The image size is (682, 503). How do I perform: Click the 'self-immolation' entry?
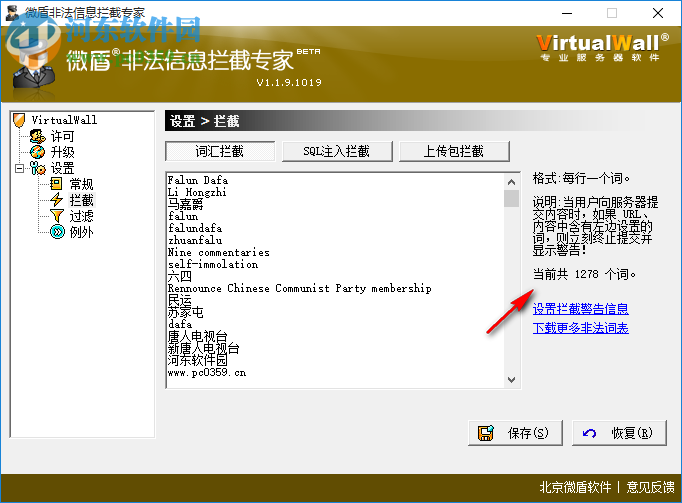pos(213,264)
